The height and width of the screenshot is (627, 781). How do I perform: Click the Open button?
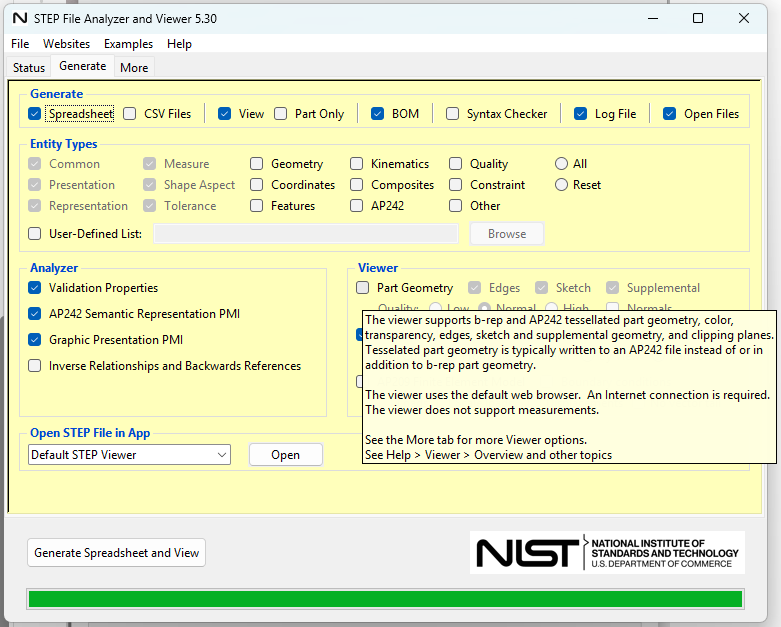point(285,455)
